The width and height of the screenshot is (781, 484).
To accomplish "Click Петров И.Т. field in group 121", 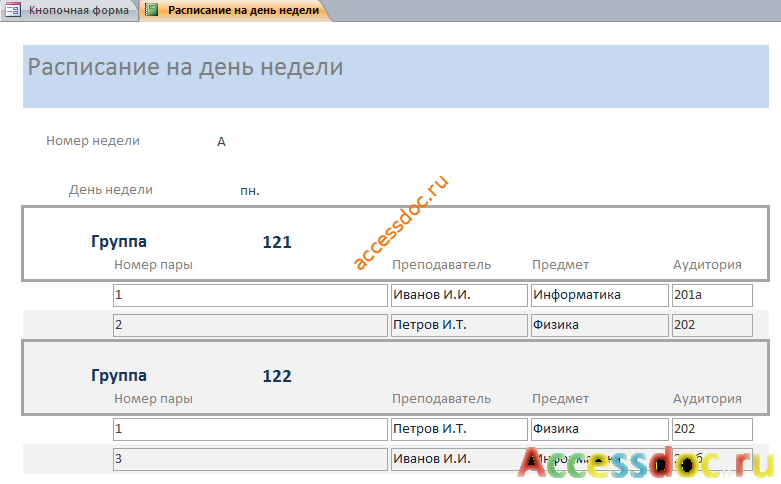I will (459, 325).
